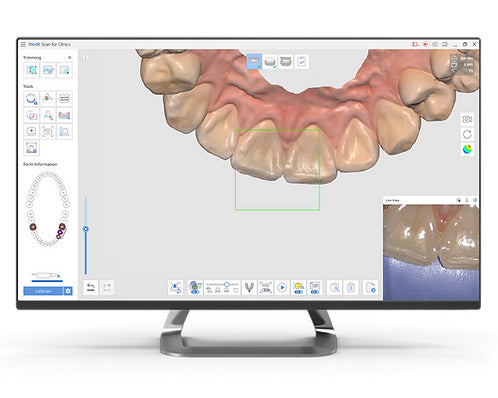Open the hamburger menu beside Medit Scan
The image size is (498, 398).
[23, 44]
